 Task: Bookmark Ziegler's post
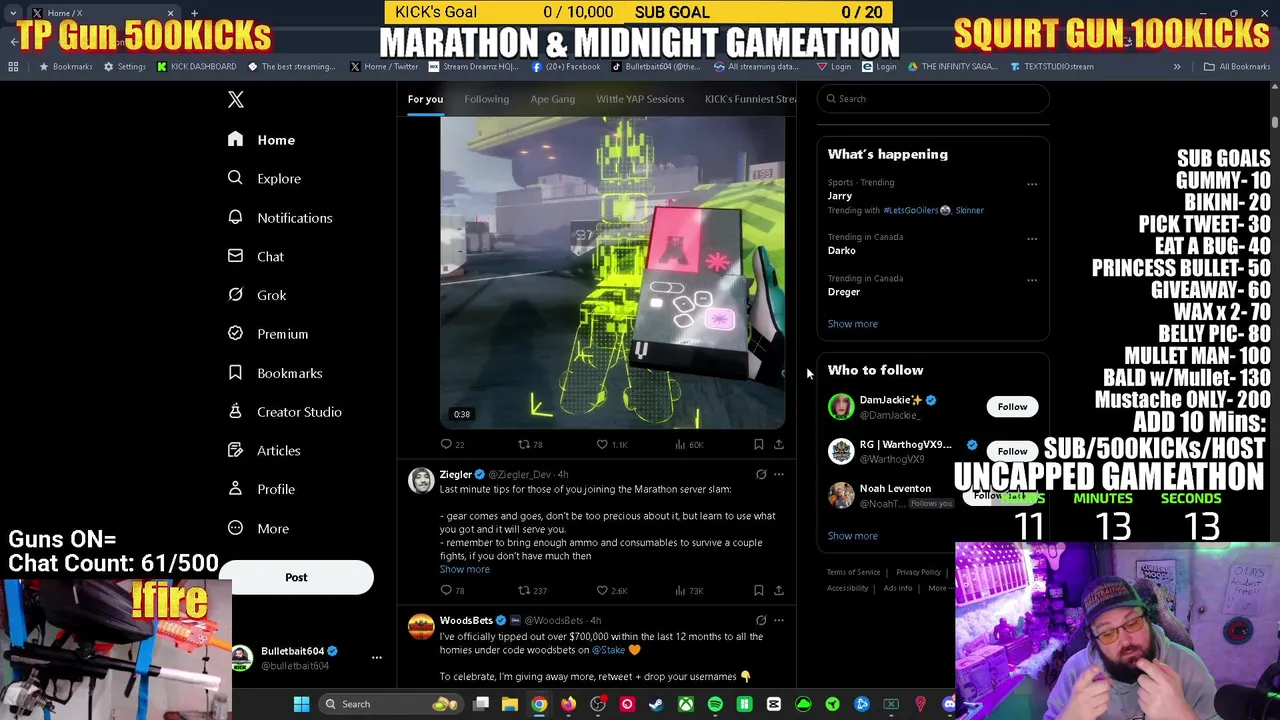(x=759, y=590)
